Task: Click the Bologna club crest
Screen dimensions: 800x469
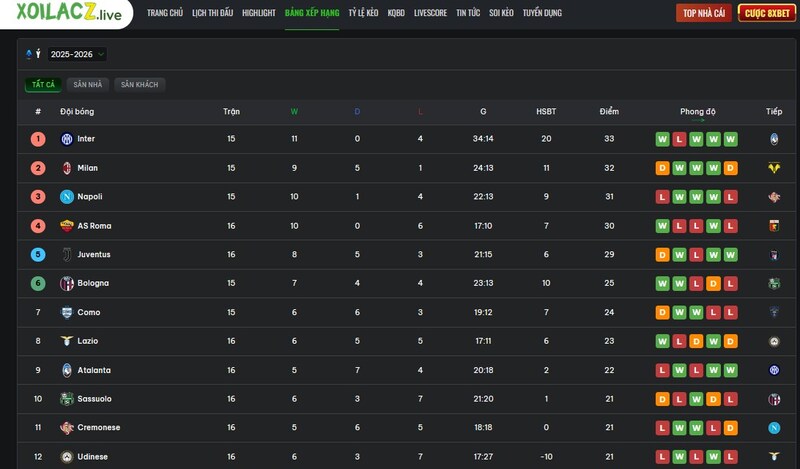Action: [67, 284]
